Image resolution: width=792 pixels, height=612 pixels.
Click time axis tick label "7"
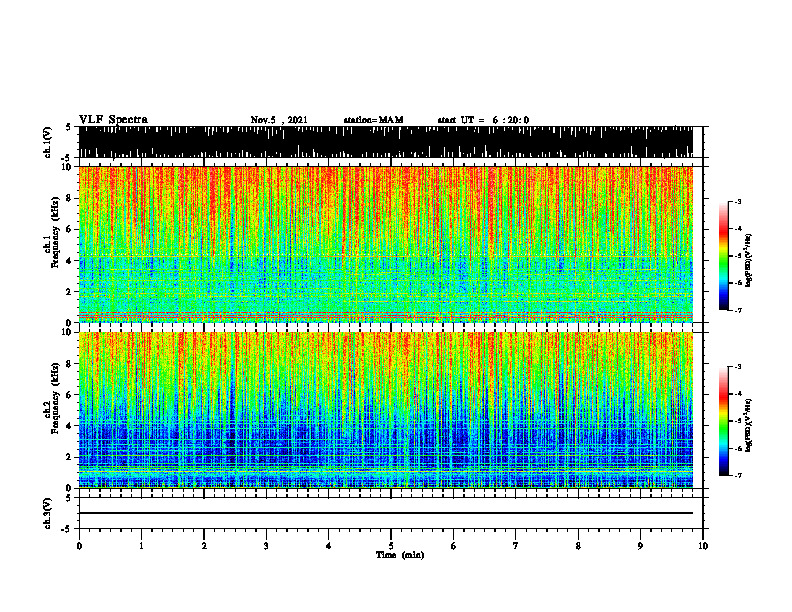coord(516,546)
